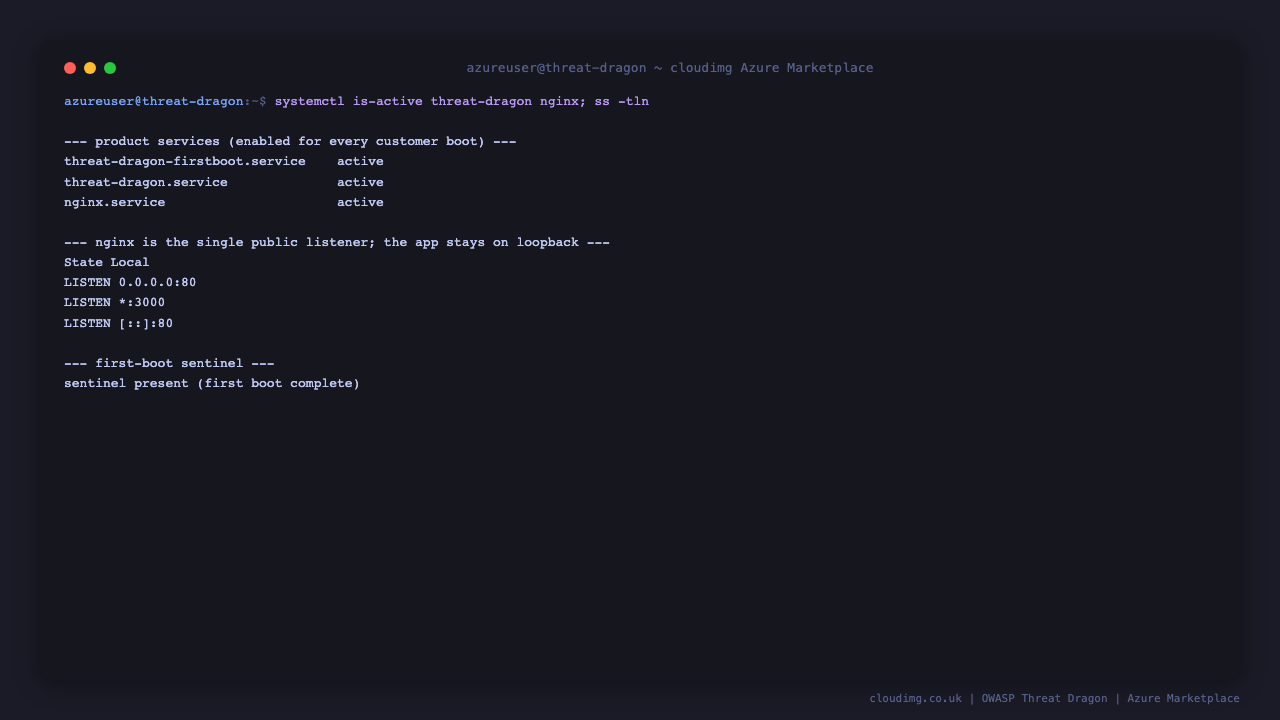Click the cloudimg.co.uk footer text
The height and width of the screenshot is (720, 1280).
pyautogui.click(x=915, y=698)
